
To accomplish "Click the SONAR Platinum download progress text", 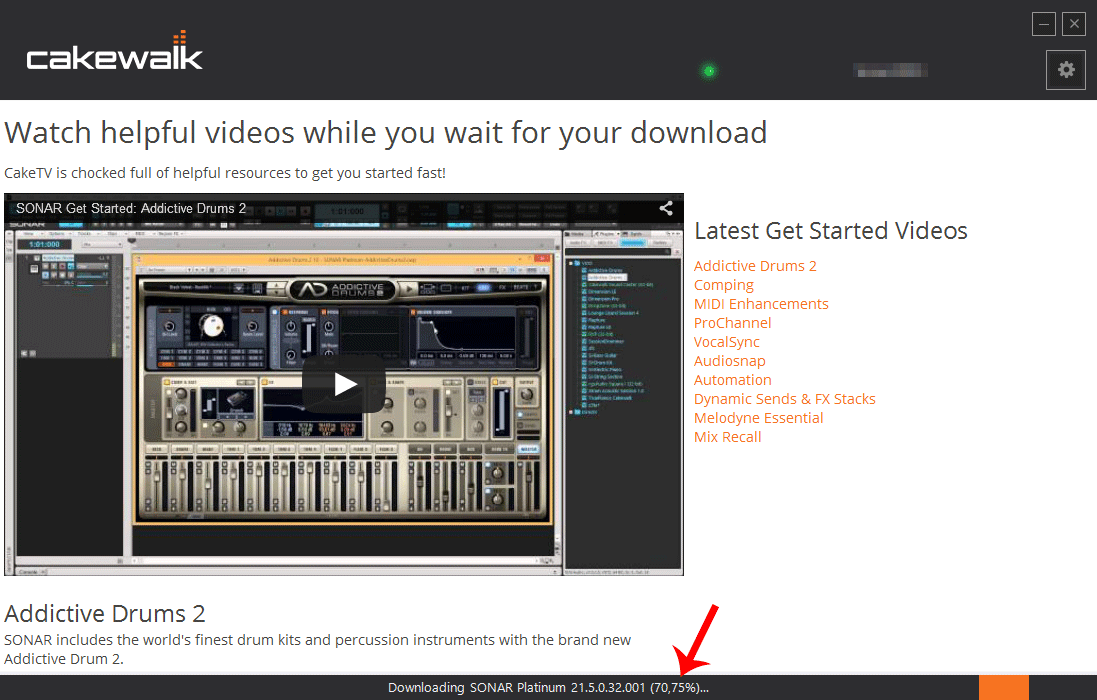I will [x=548, y=688].
